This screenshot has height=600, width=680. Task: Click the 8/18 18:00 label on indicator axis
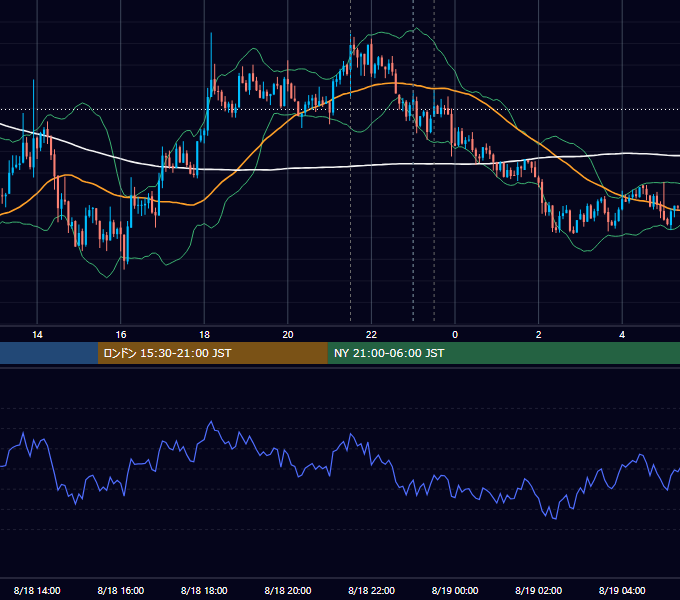click(204, 590)
